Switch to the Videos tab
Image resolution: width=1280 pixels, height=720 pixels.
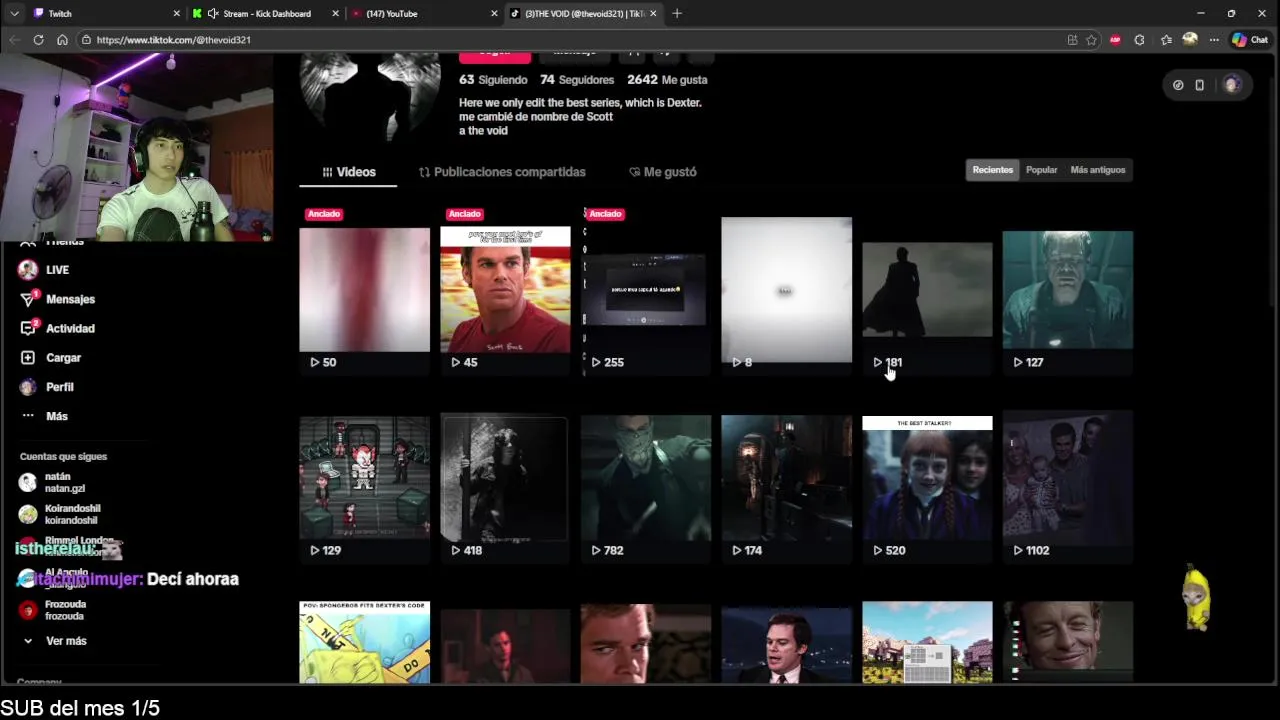pos(348,172)
